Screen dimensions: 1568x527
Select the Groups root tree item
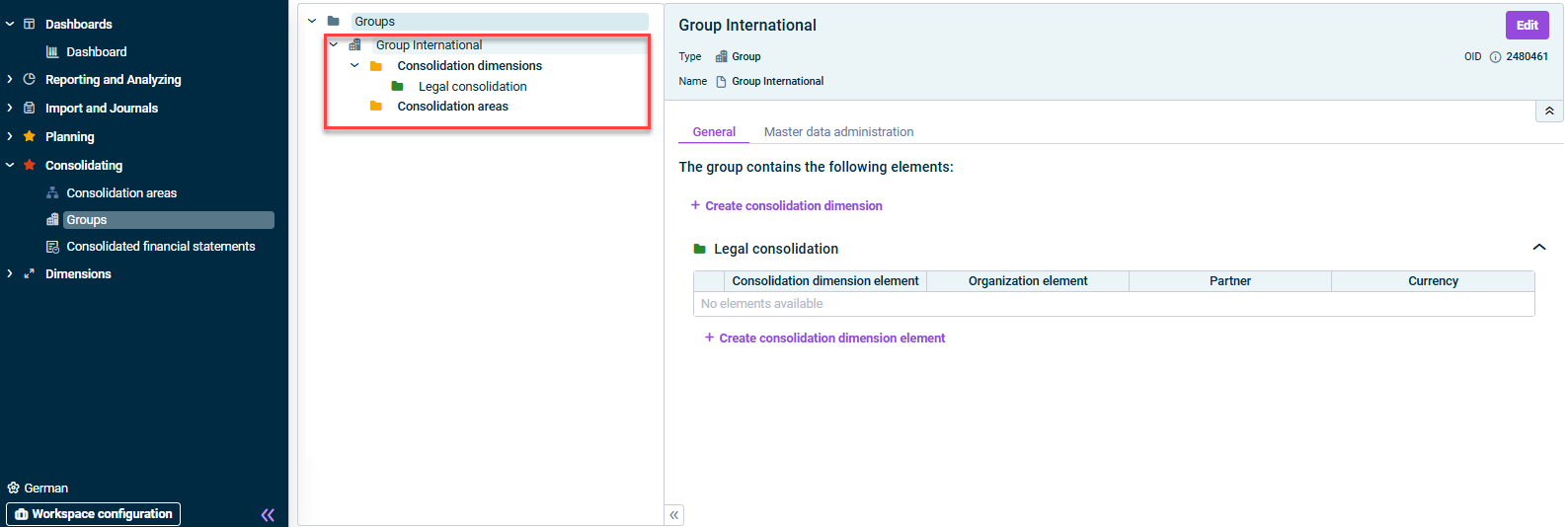click(500, 21)
